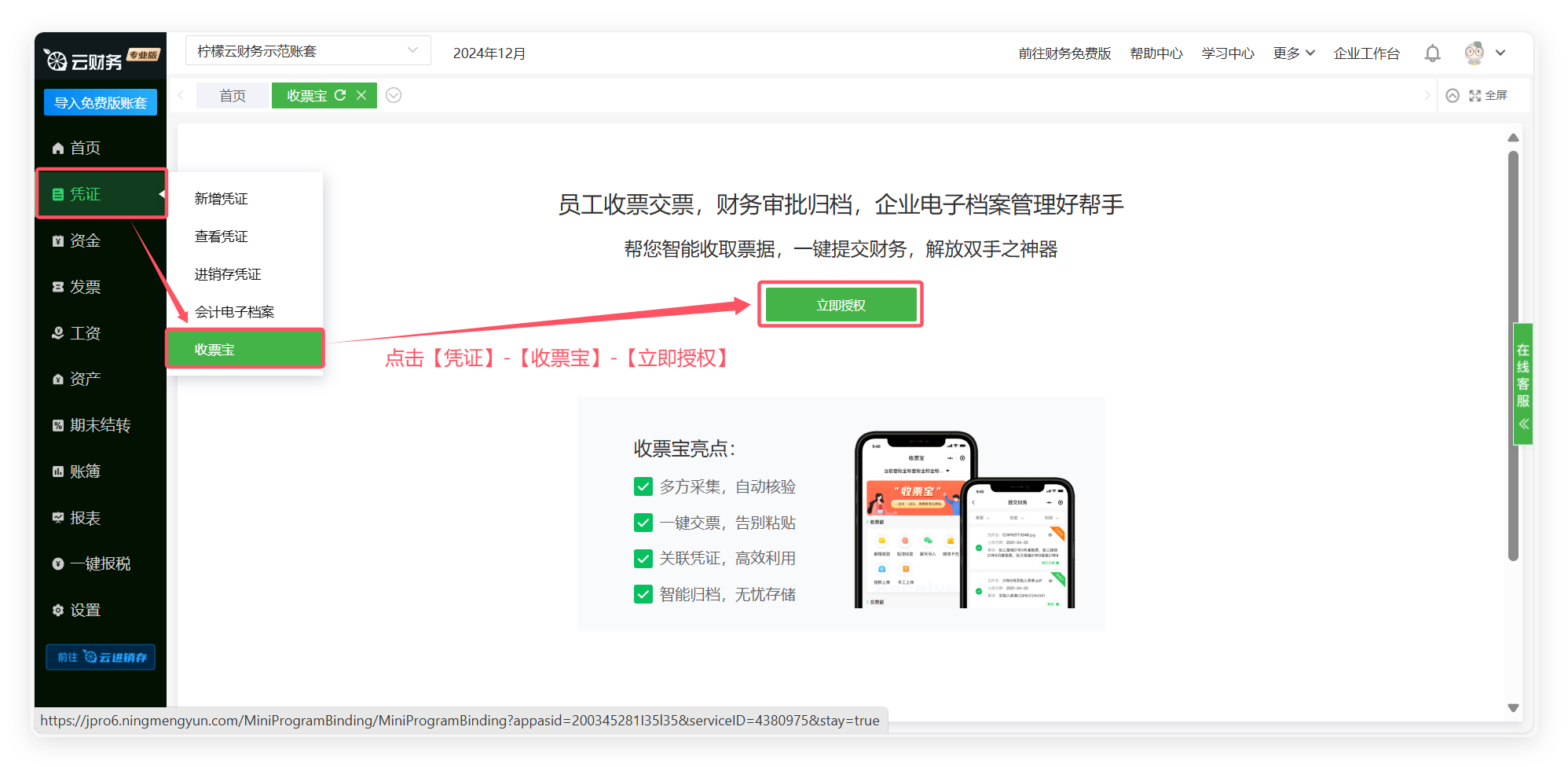Click the 多方采集，自动核验 checkbox
The height and width of the screenshot is (767, 1568).
tap(643, 486)
